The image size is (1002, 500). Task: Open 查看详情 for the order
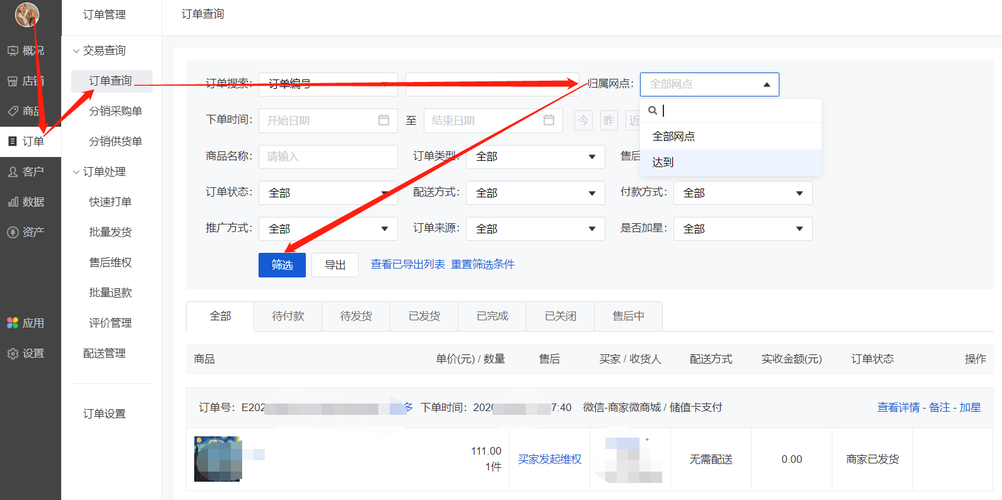click(x=898, y=407)
